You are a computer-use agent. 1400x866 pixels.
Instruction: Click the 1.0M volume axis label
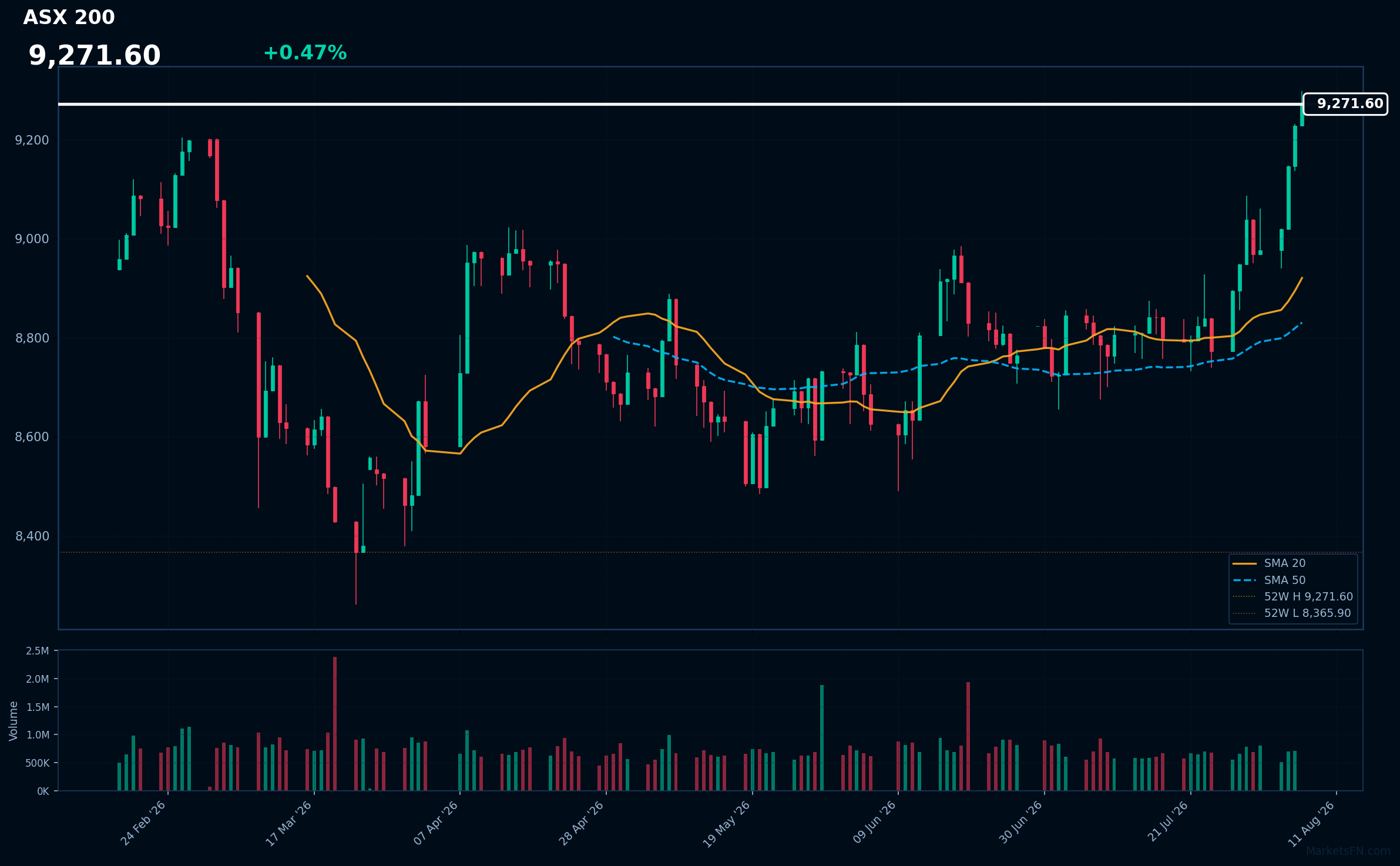point(38,735)
